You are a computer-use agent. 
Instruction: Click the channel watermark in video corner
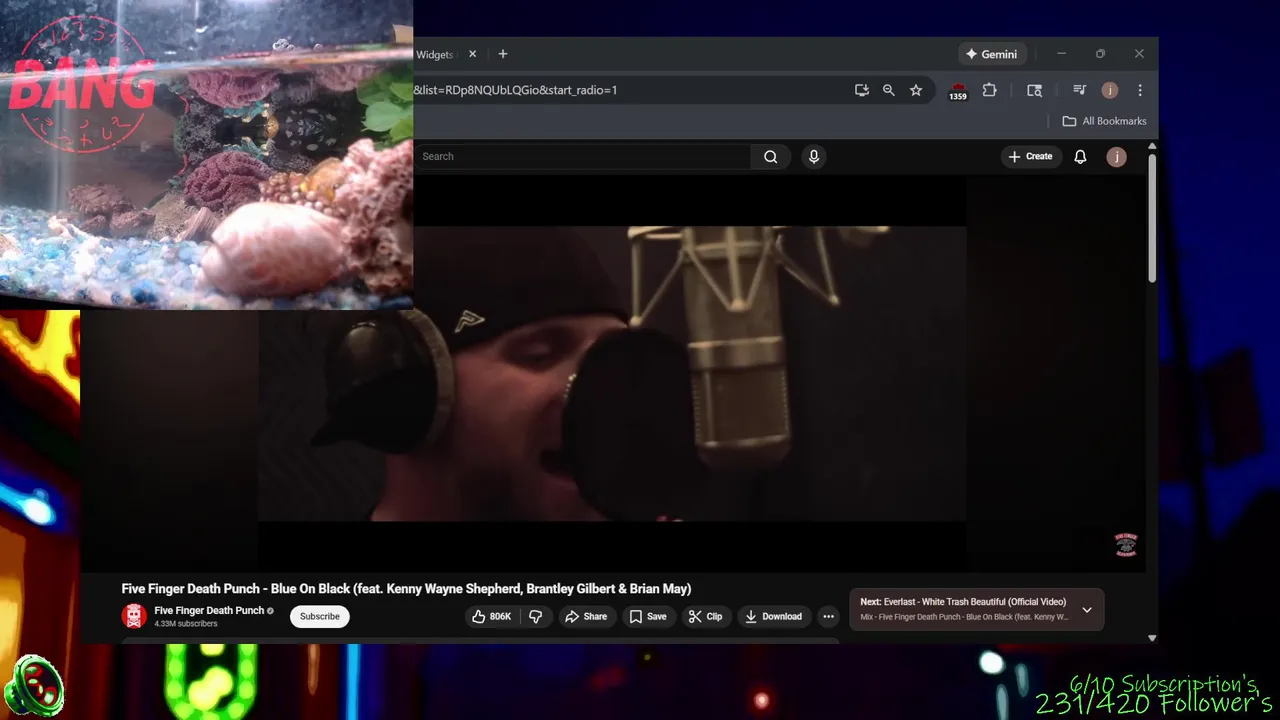1126,545
